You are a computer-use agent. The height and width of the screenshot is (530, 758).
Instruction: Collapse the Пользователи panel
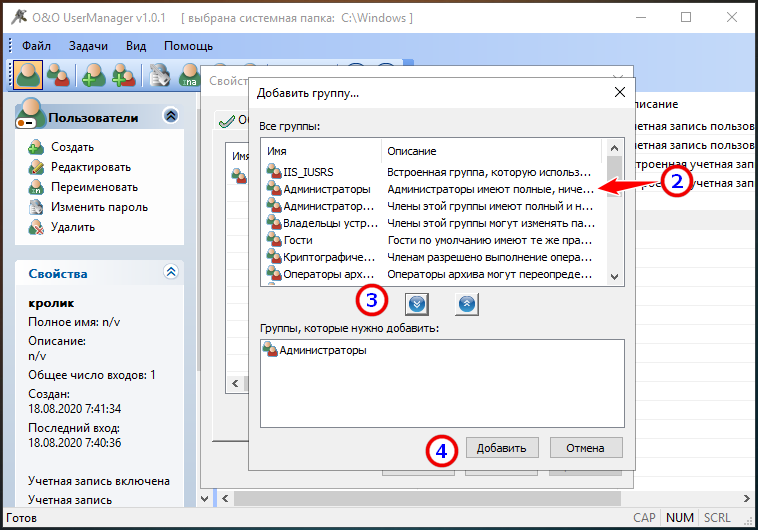click(x=170, y=116)
